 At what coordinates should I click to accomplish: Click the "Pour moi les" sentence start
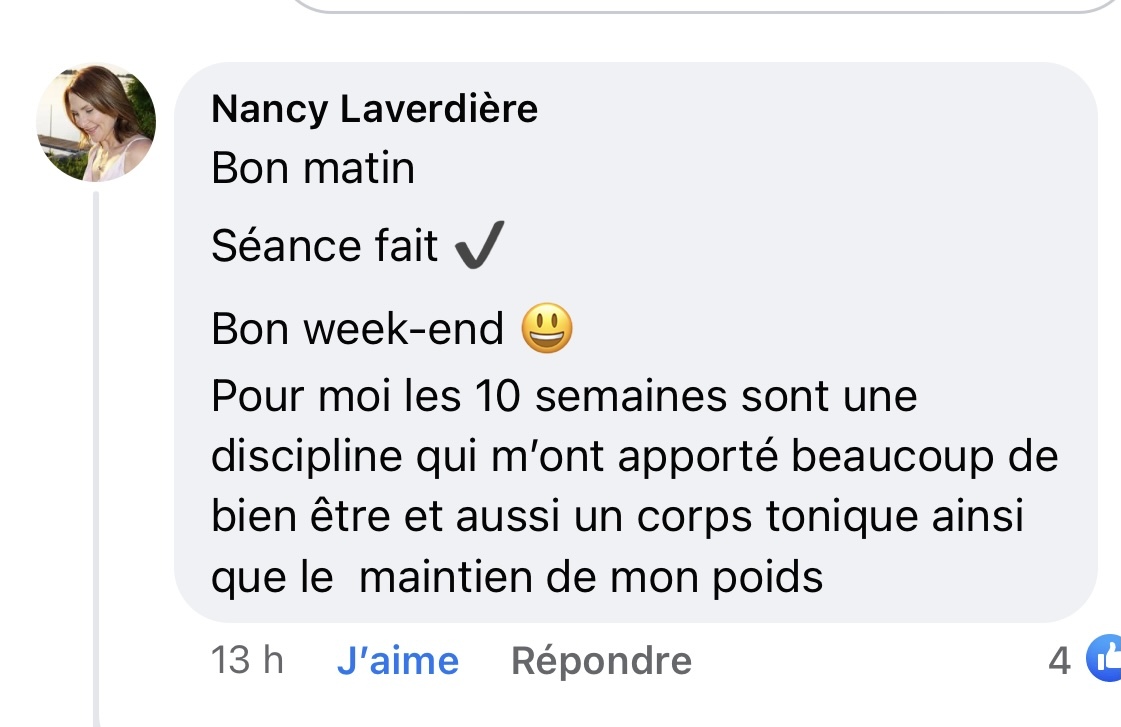(x=306, y=398)
